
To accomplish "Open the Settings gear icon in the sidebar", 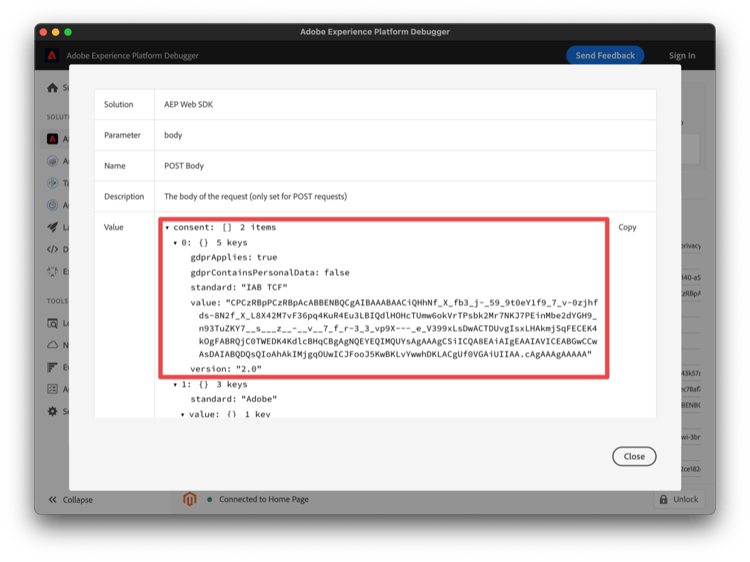I will pos(53,411).
